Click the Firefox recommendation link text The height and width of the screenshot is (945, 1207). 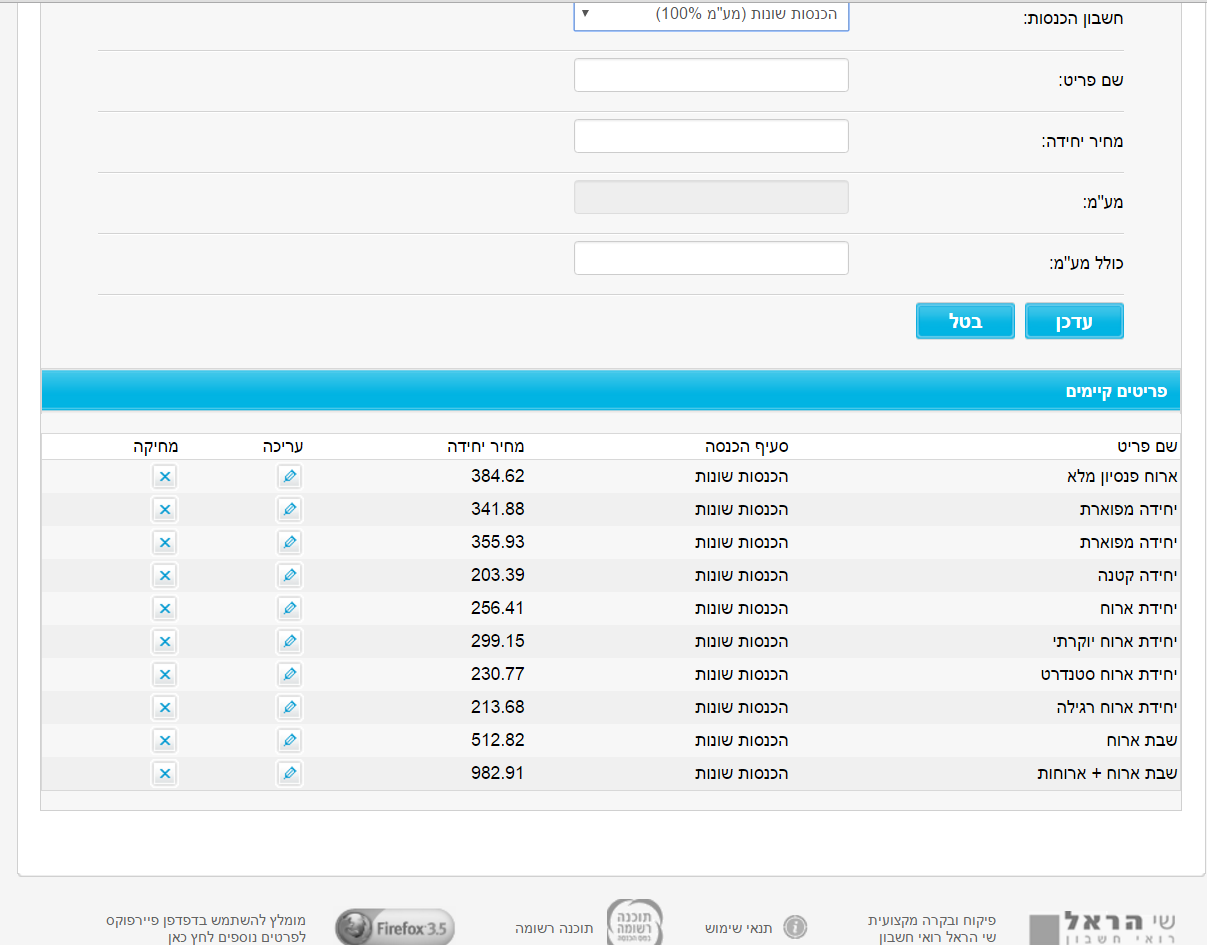coord(206,928)
